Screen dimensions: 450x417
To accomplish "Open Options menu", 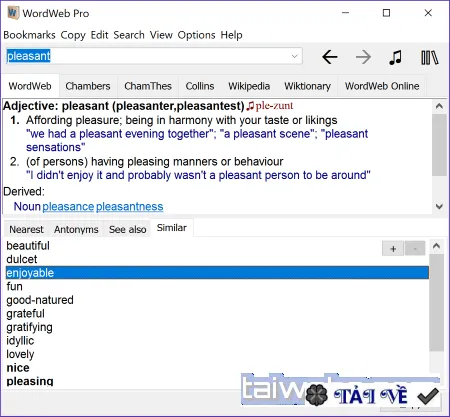I will pos(196,35).
